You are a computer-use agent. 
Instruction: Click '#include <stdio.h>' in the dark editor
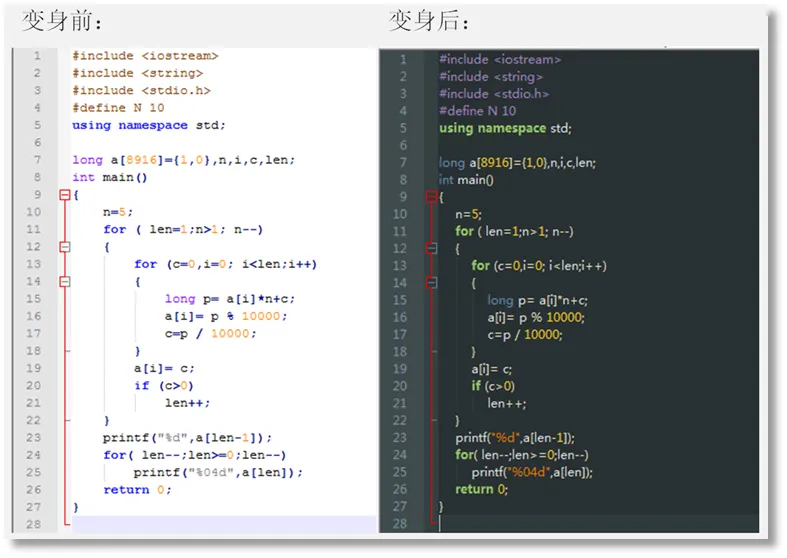pyautogui.click(x=494, y=94)
